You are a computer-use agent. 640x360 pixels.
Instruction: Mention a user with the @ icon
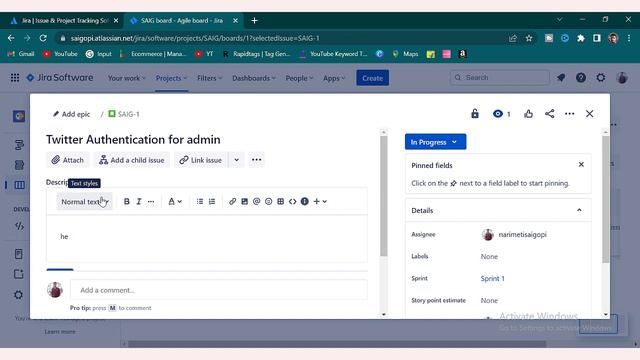click(x=256, y=201)
